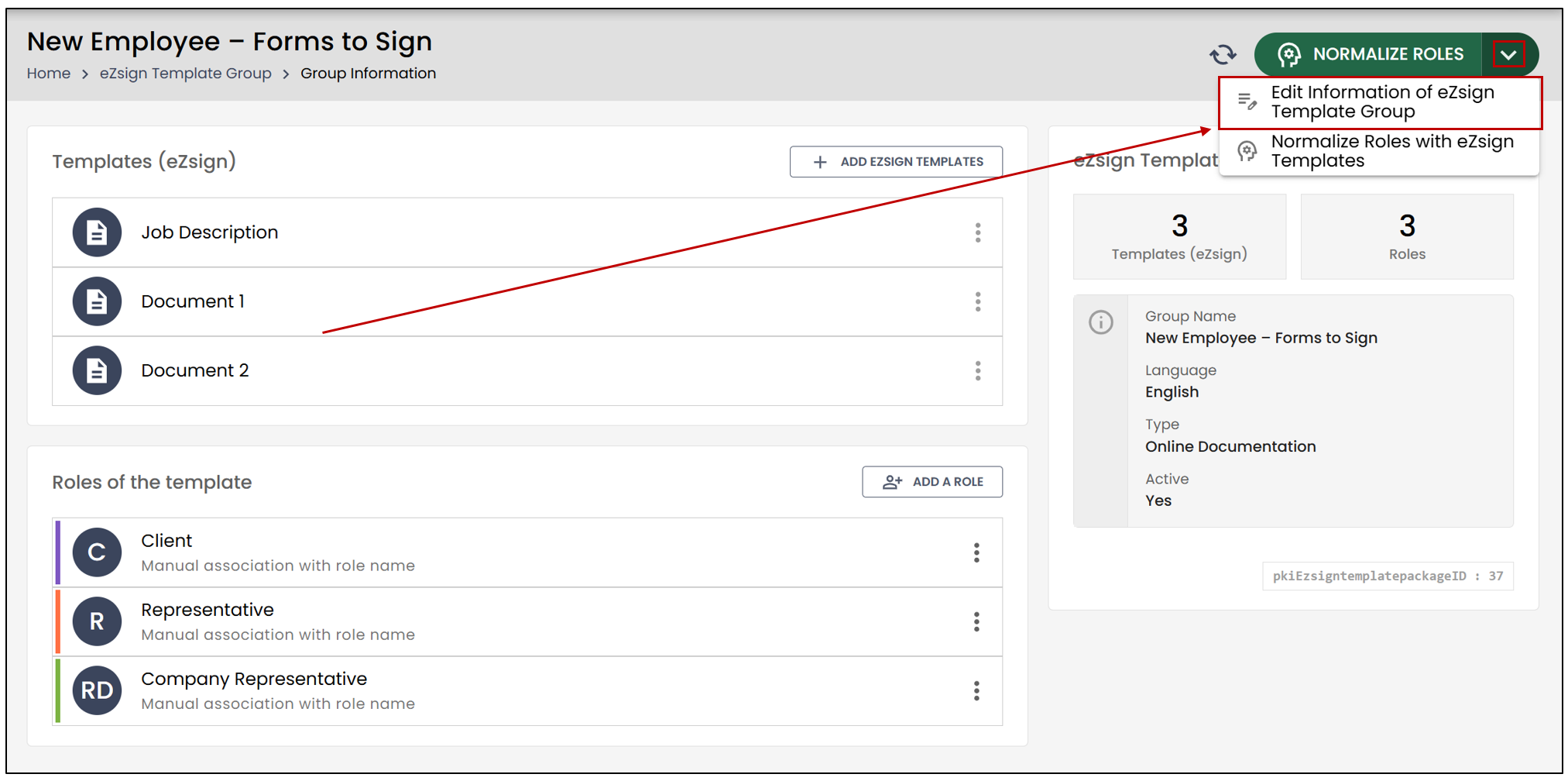This screenshot has width=1568, height=781.
Task: Click the Add a Role button
Action: pos(932,482)
